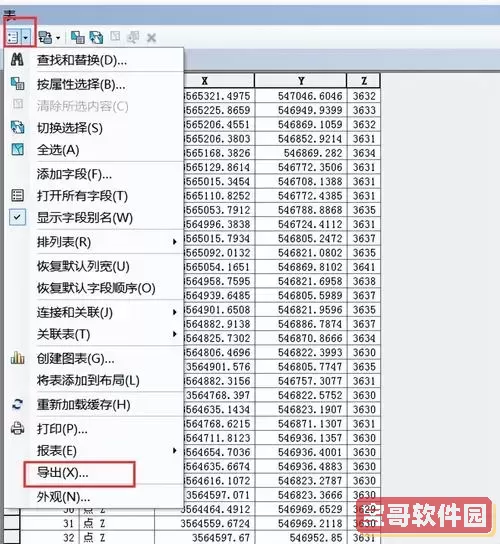Click the reload cache refresh icon
Screen dimensions: 500x544
(x=17, y=404)
